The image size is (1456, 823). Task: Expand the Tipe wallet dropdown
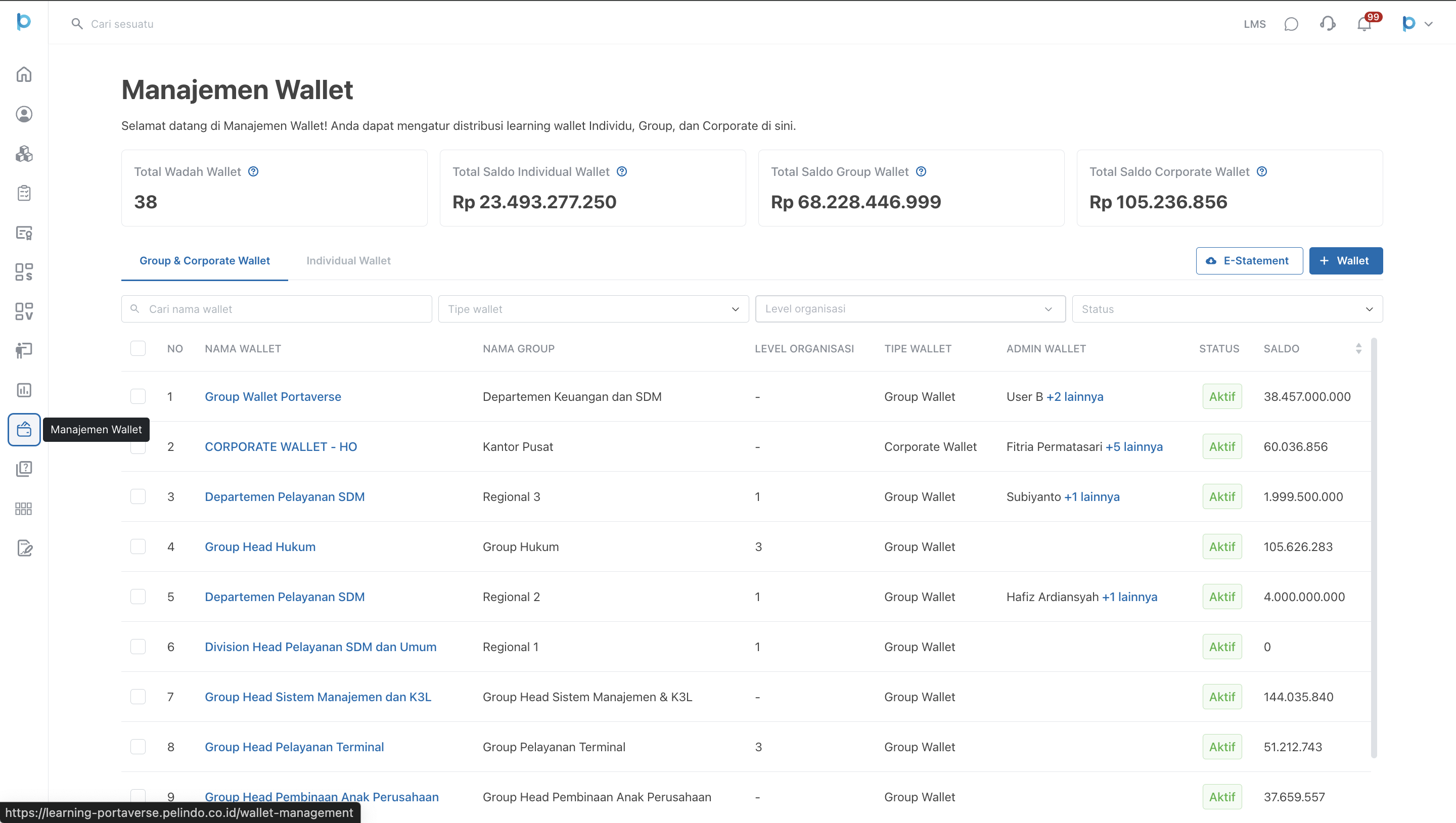point(593,309)
